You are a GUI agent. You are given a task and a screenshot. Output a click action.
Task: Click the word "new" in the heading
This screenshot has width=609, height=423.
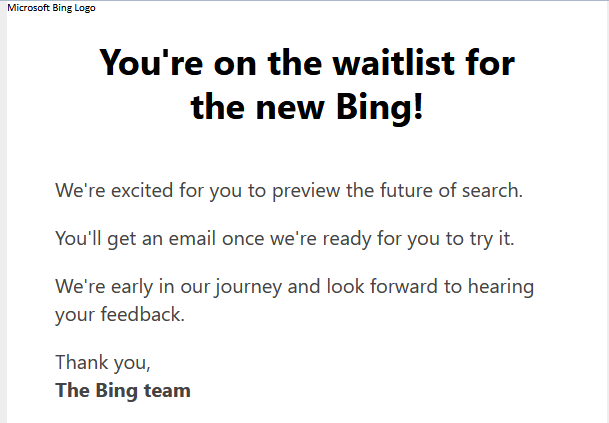[x=290, y=108]
